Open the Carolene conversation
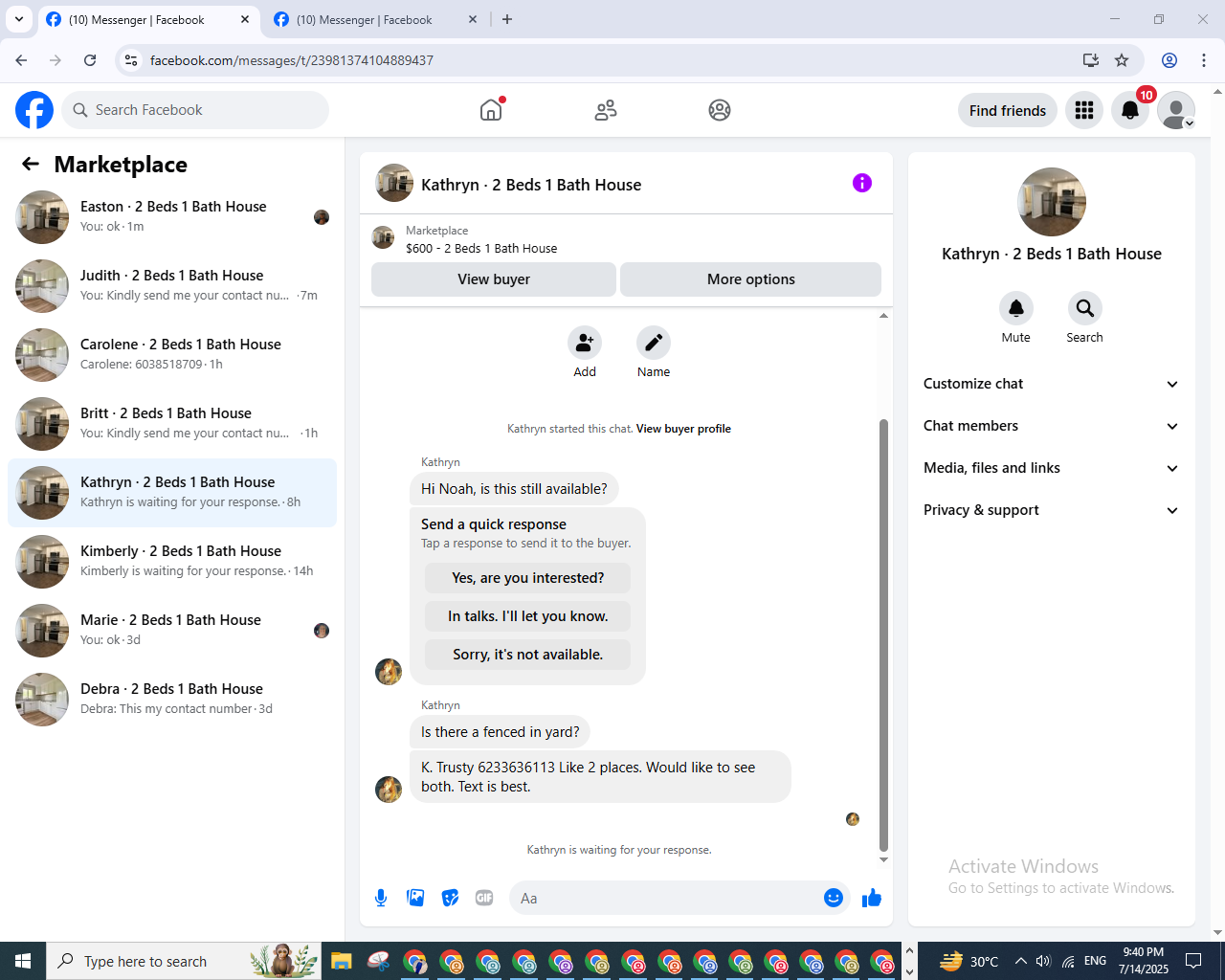The width and height of the screenshot is (1225, 980). point(172,355)
